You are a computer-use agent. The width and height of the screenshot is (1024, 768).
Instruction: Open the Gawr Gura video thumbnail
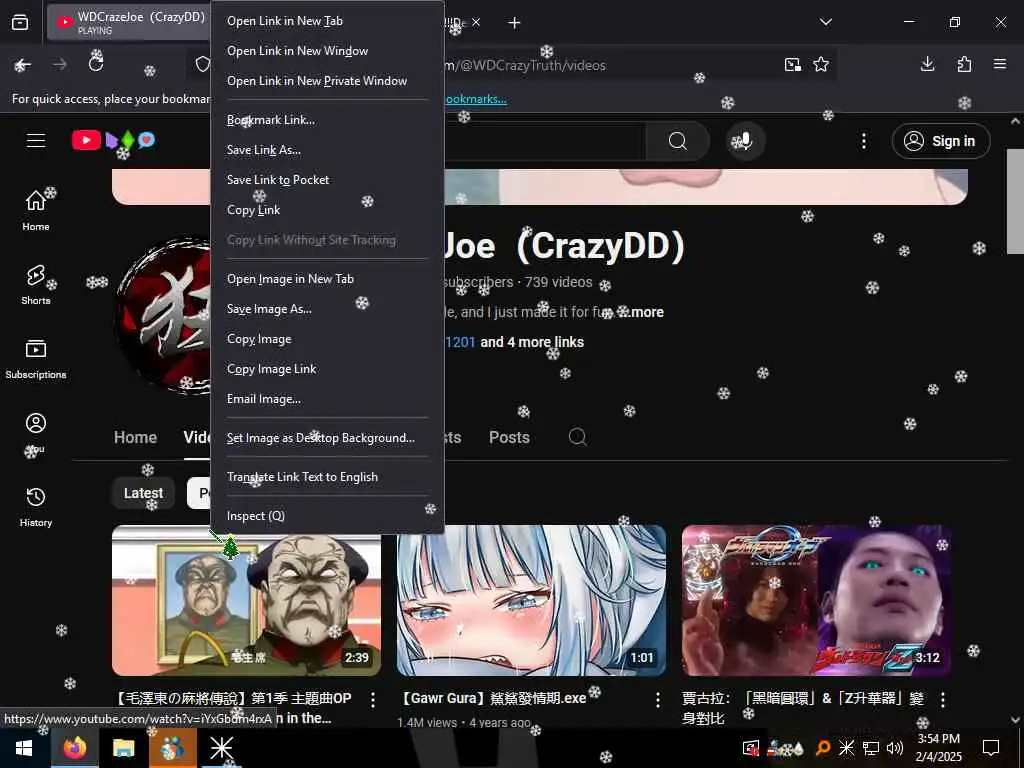[532, 600]
